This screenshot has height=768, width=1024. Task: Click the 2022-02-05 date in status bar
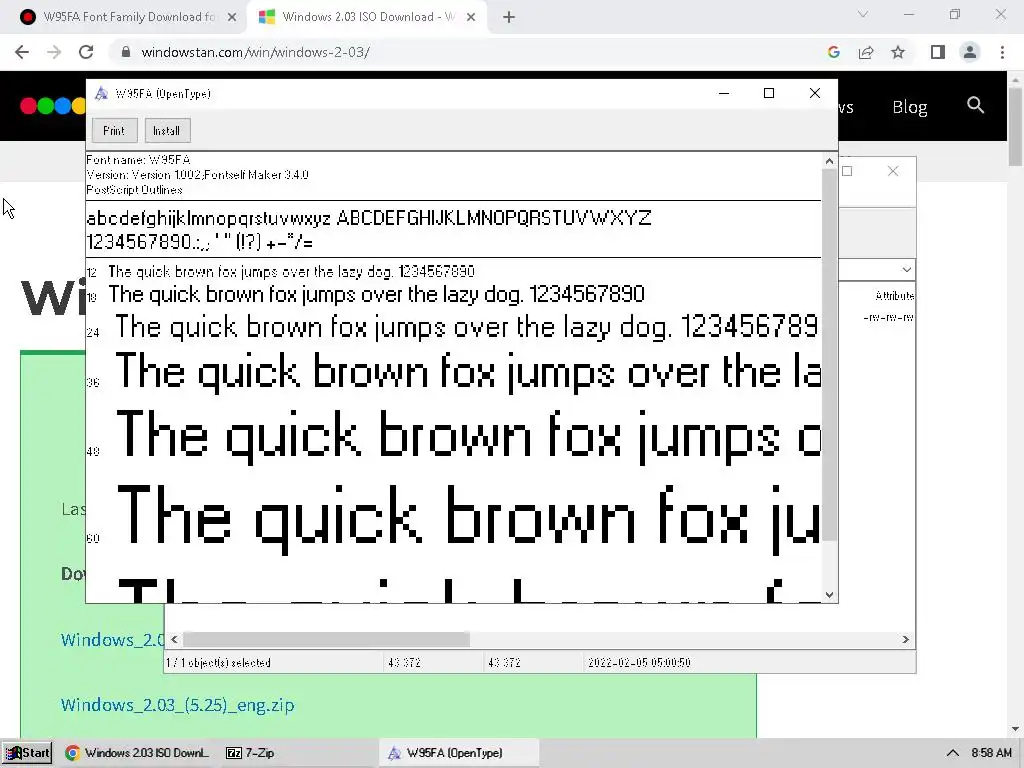pos(639,663)
